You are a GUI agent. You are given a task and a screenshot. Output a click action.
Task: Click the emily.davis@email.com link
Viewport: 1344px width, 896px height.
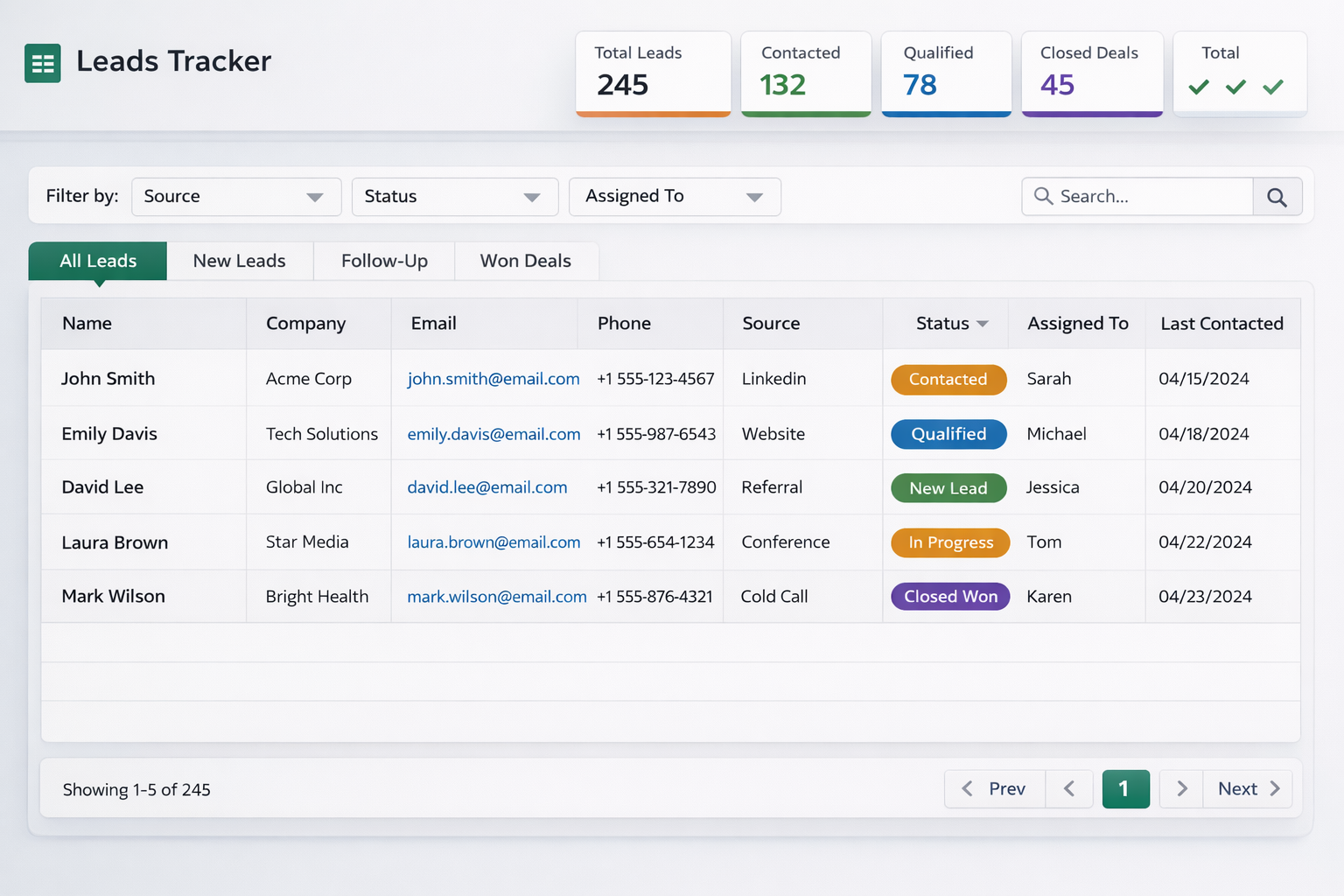click(x=493, y=433)
